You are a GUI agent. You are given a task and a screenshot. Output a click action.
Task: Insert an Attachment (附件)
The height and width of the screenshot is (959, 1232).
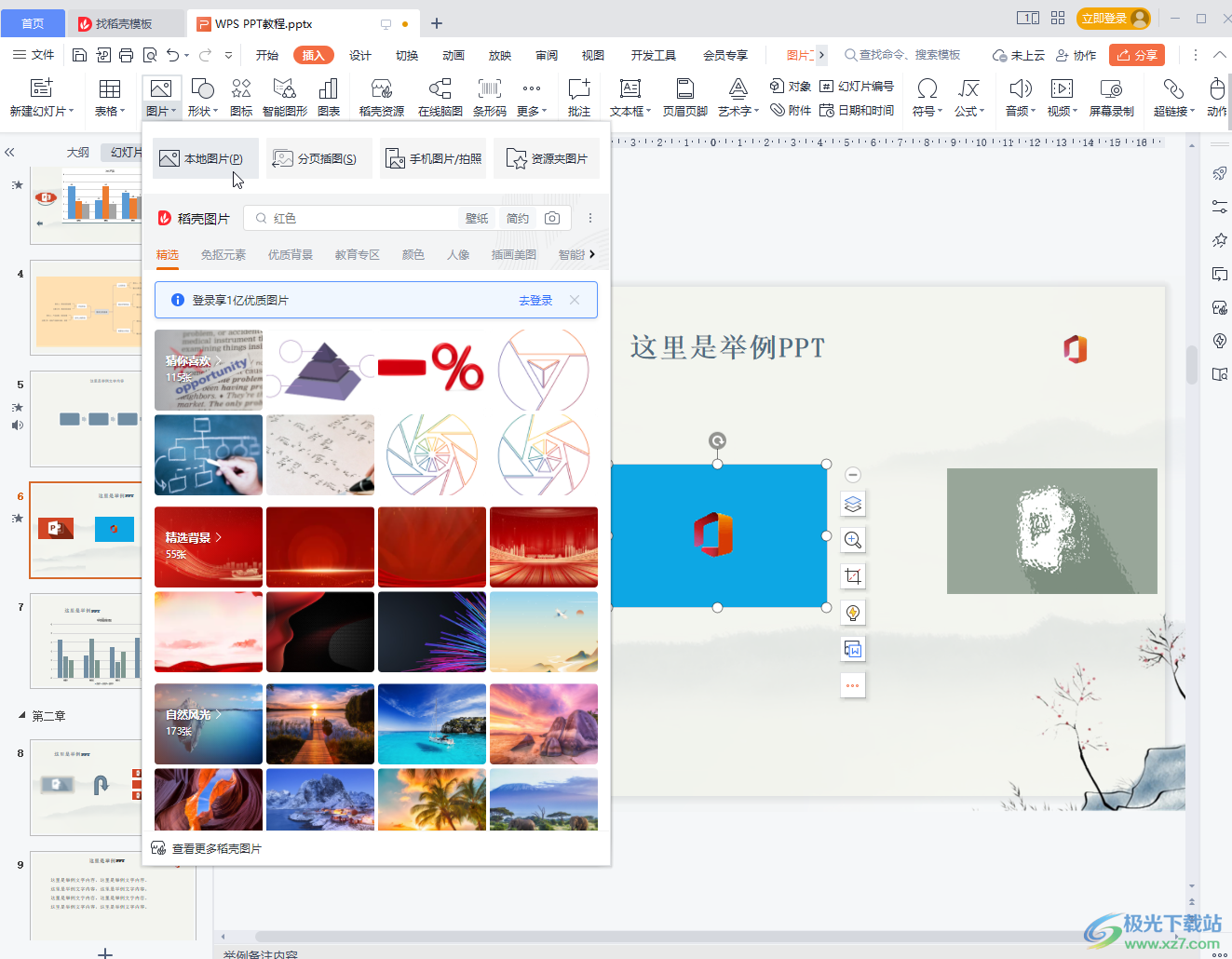coord(791,110)
